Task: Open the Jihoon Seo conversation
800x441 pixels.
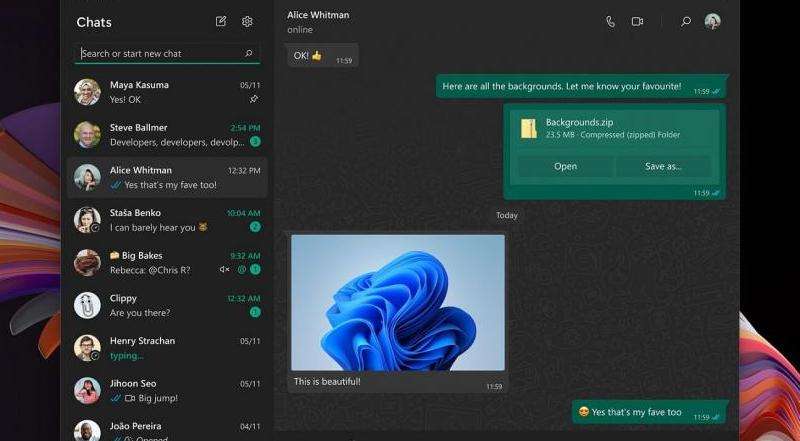Action: [x=166, y=390]
